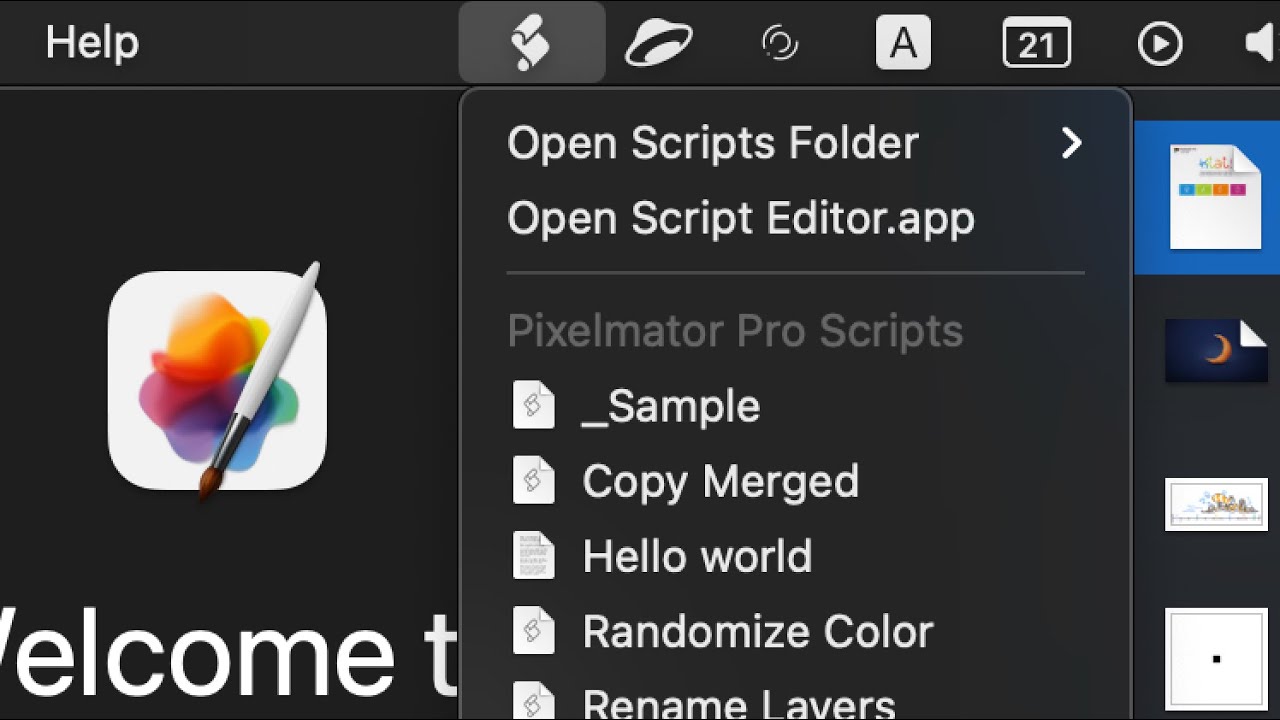Click the calendar date 21 icon
Image resolution: width=1280 pixels, height=720 pixels.
[1036, 45]
